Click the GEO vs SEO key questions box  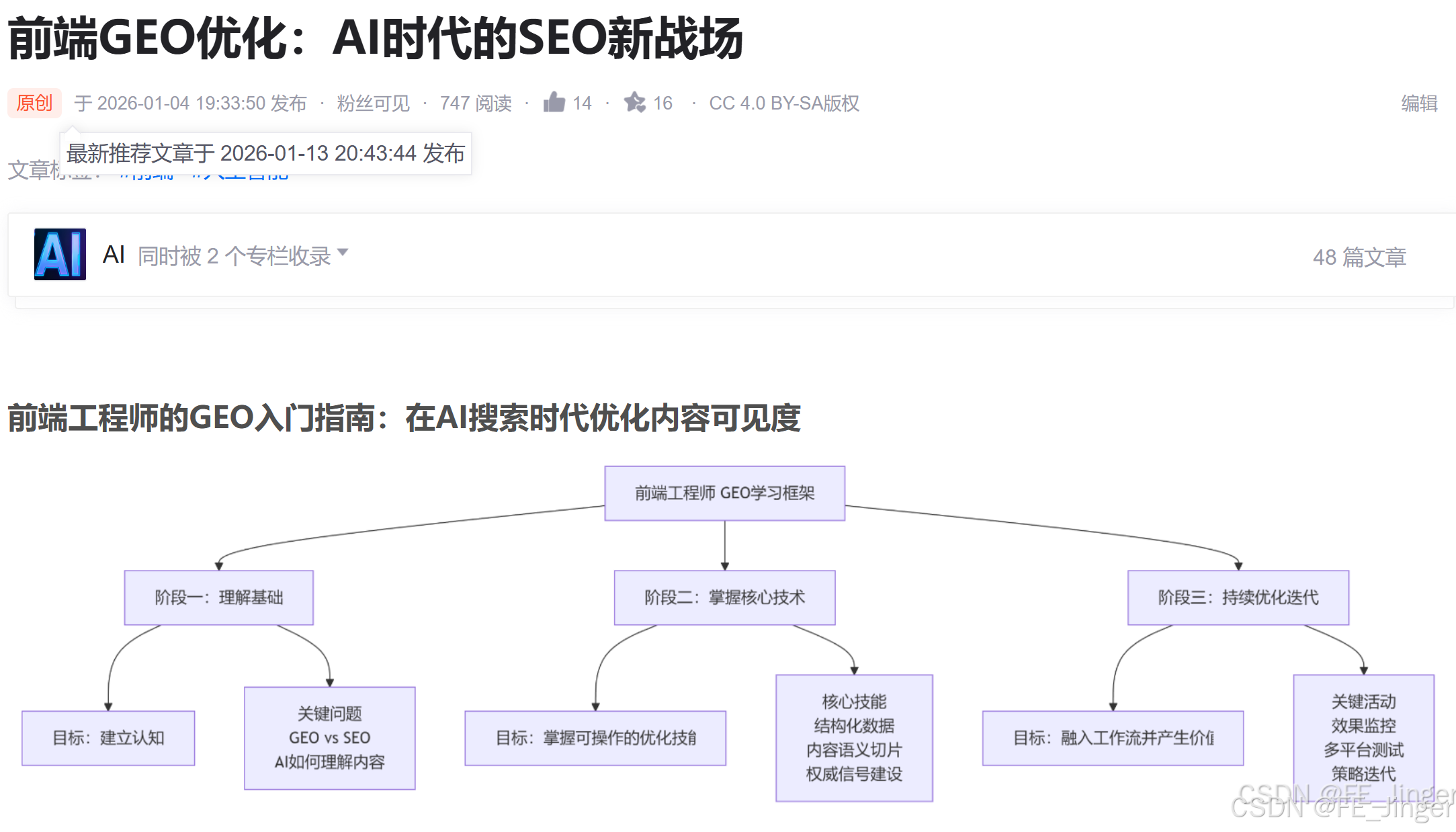[x=329, y=737]
